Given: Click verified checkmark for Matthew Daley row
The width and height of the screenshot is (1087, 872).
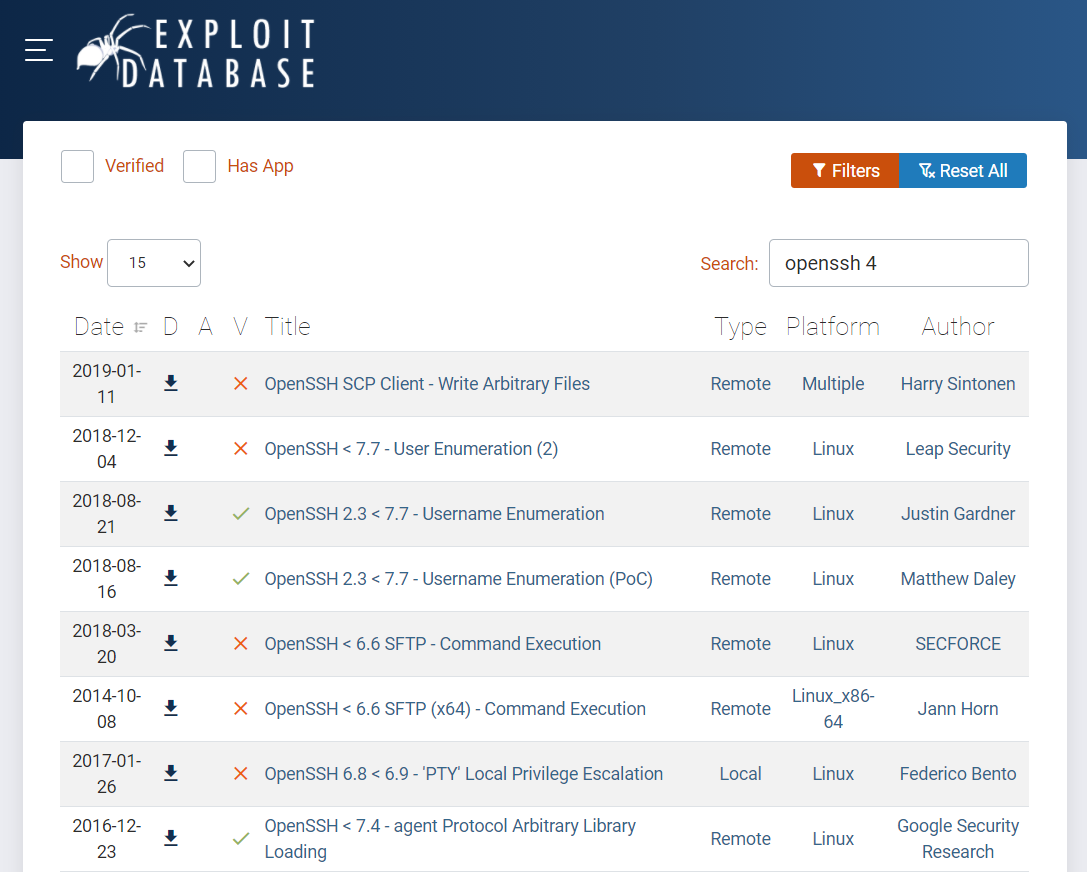Looking at the screenshot, I should click(241, 579).
